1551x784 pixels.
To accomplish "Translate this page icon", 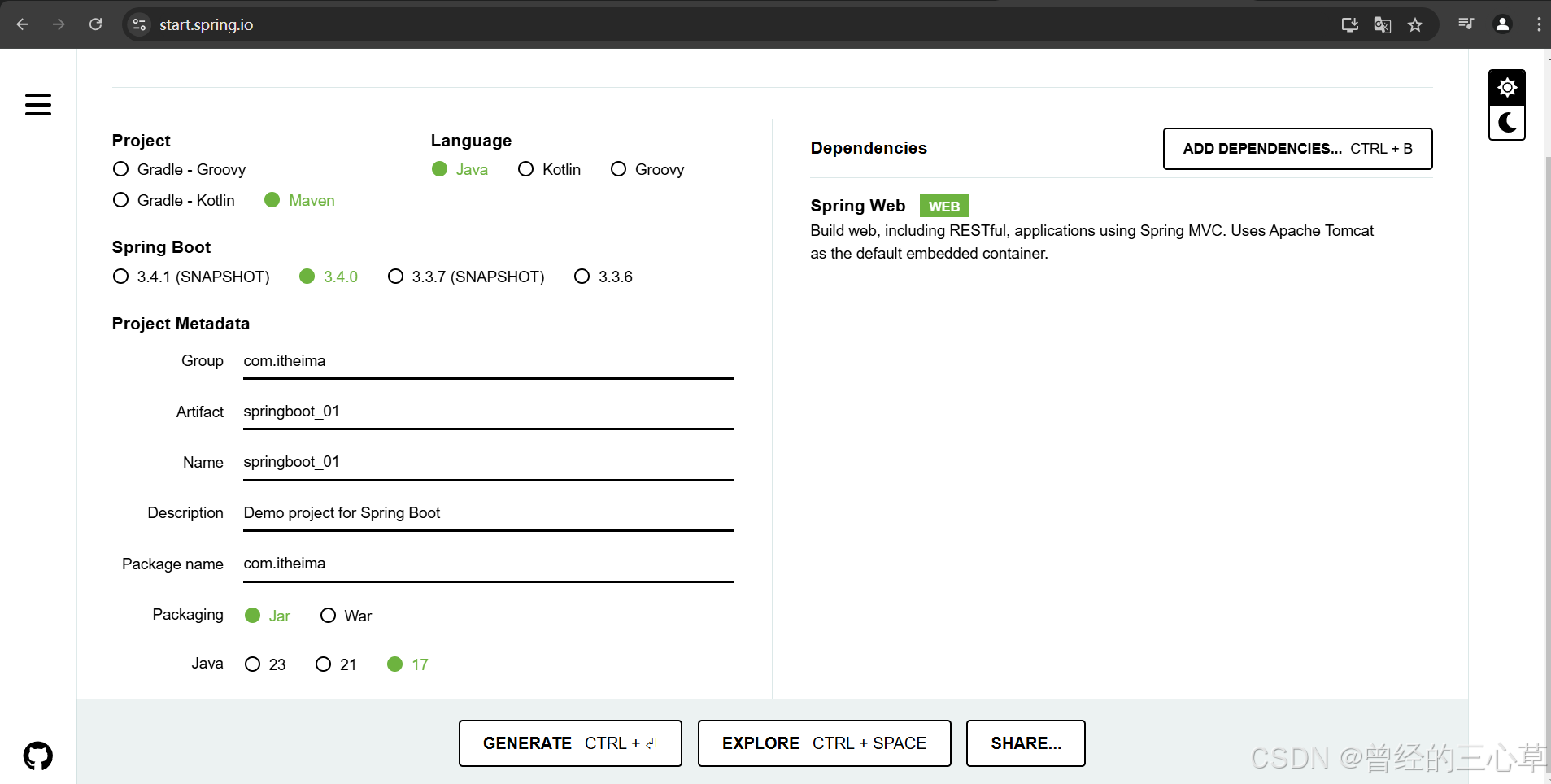I will point(1383,24).
